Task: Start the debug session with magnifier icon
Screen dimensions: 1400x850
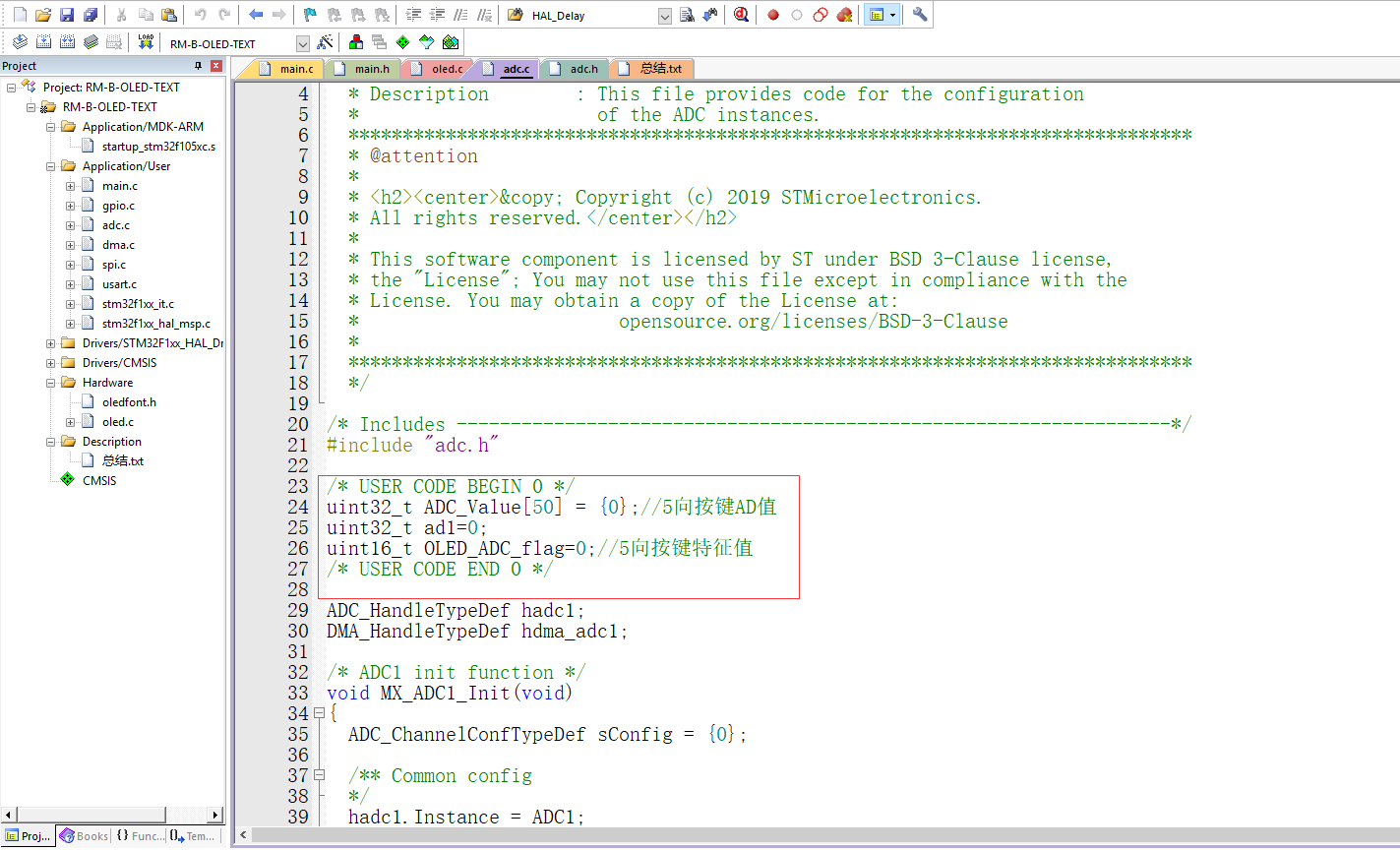Action: (x=741, y=15)
